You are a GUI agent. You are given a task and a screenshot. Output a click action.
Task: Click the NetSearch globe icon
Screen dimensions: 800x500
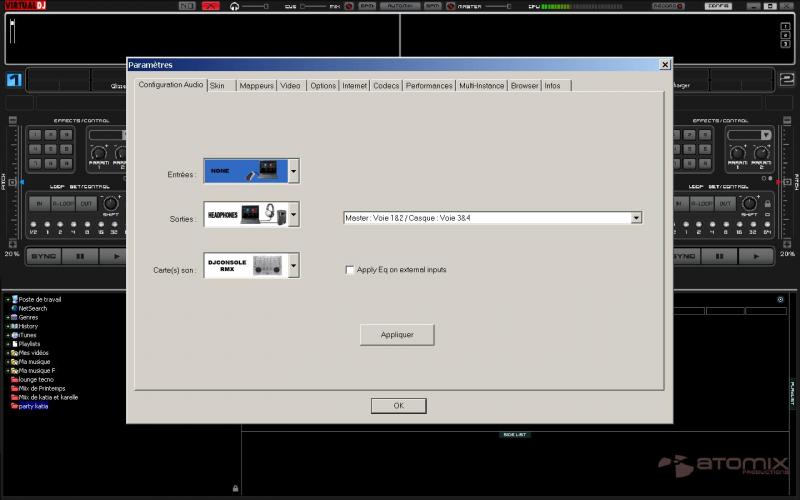coord(14,309)
